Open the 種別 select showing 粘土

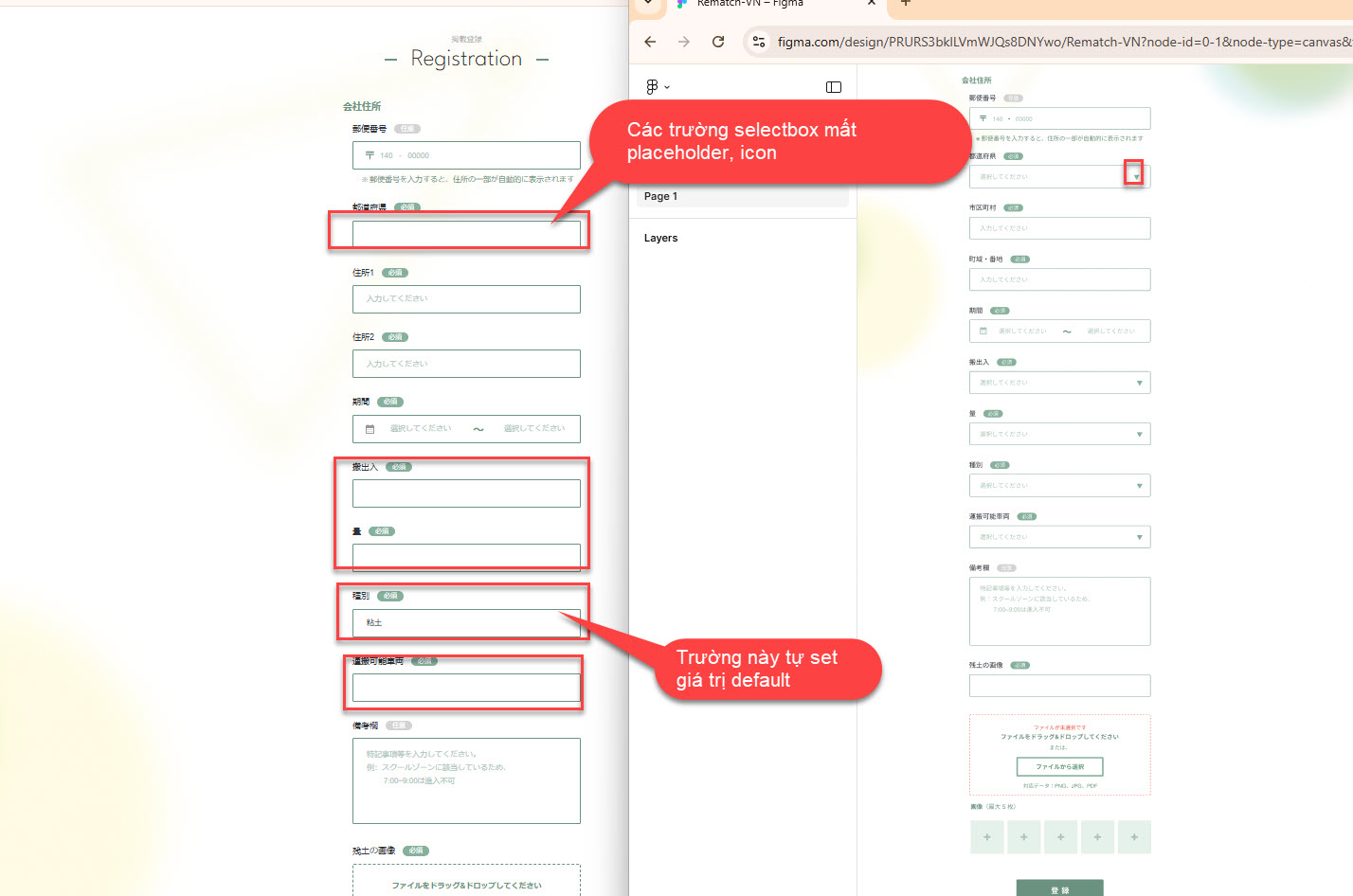click(466, 623)
